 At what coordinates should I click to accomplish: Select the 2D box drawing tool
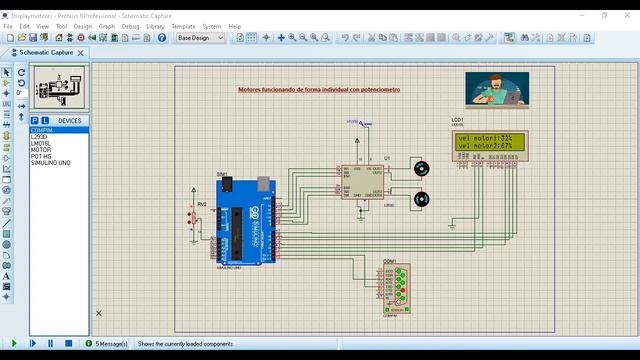click(x=6, y=234)
